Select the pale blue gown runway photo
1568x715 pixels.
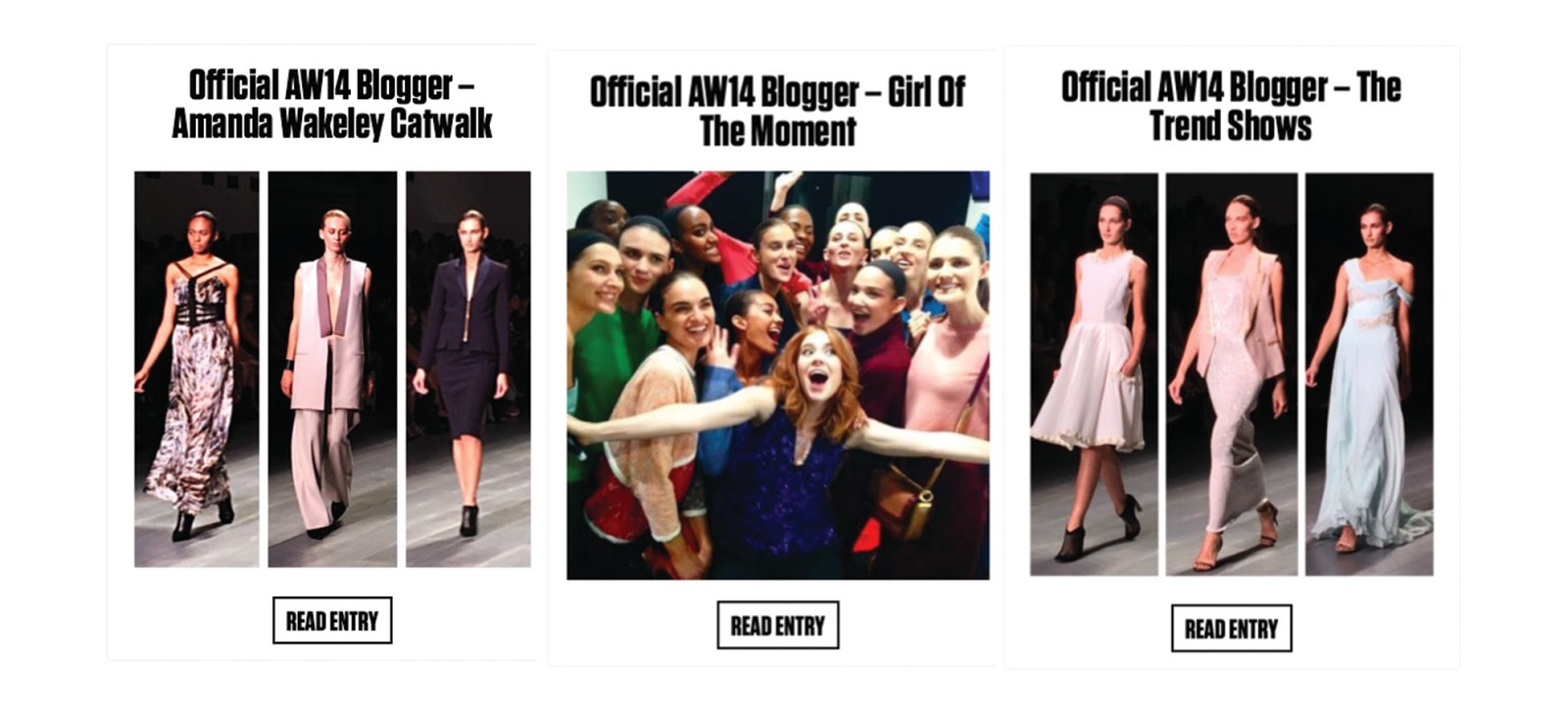tap(1369, 374)
